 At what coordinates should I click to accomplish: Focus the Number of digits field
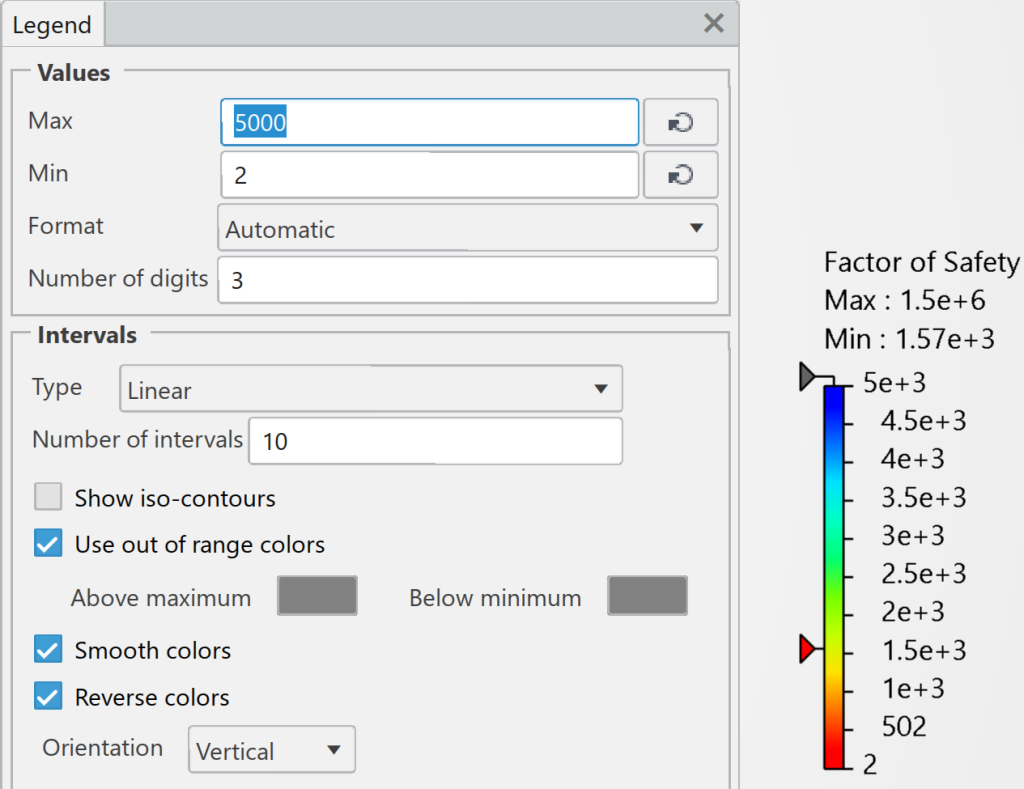(468, 280)
